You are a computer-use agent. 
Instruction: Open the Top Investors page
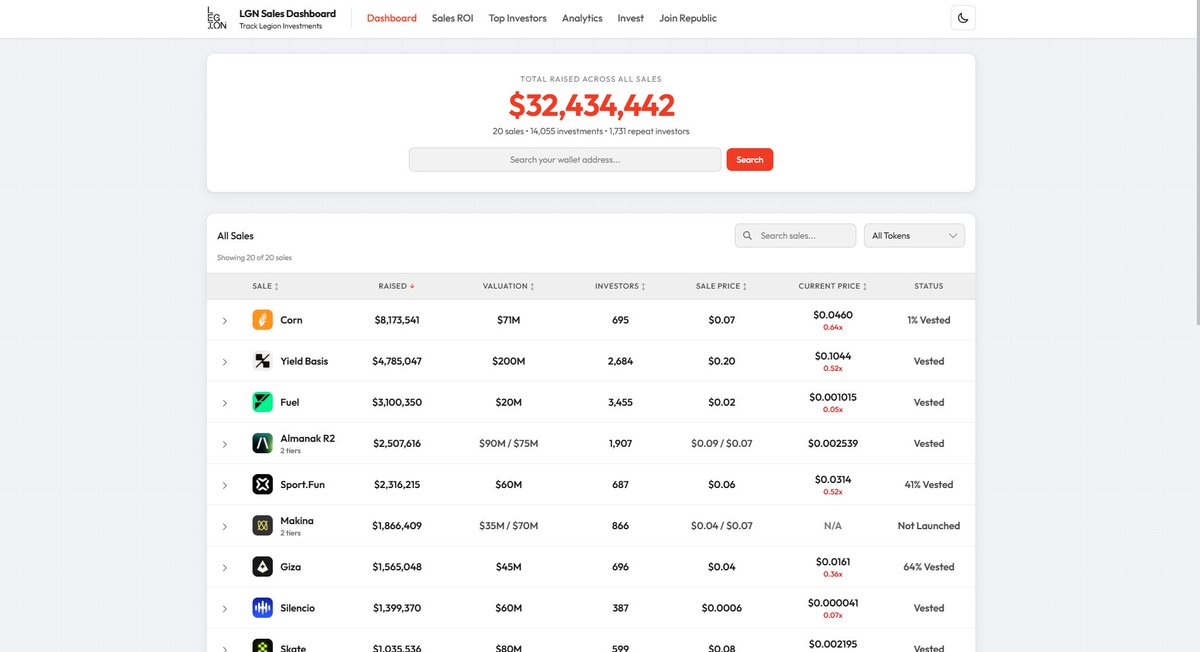point(518,18)
